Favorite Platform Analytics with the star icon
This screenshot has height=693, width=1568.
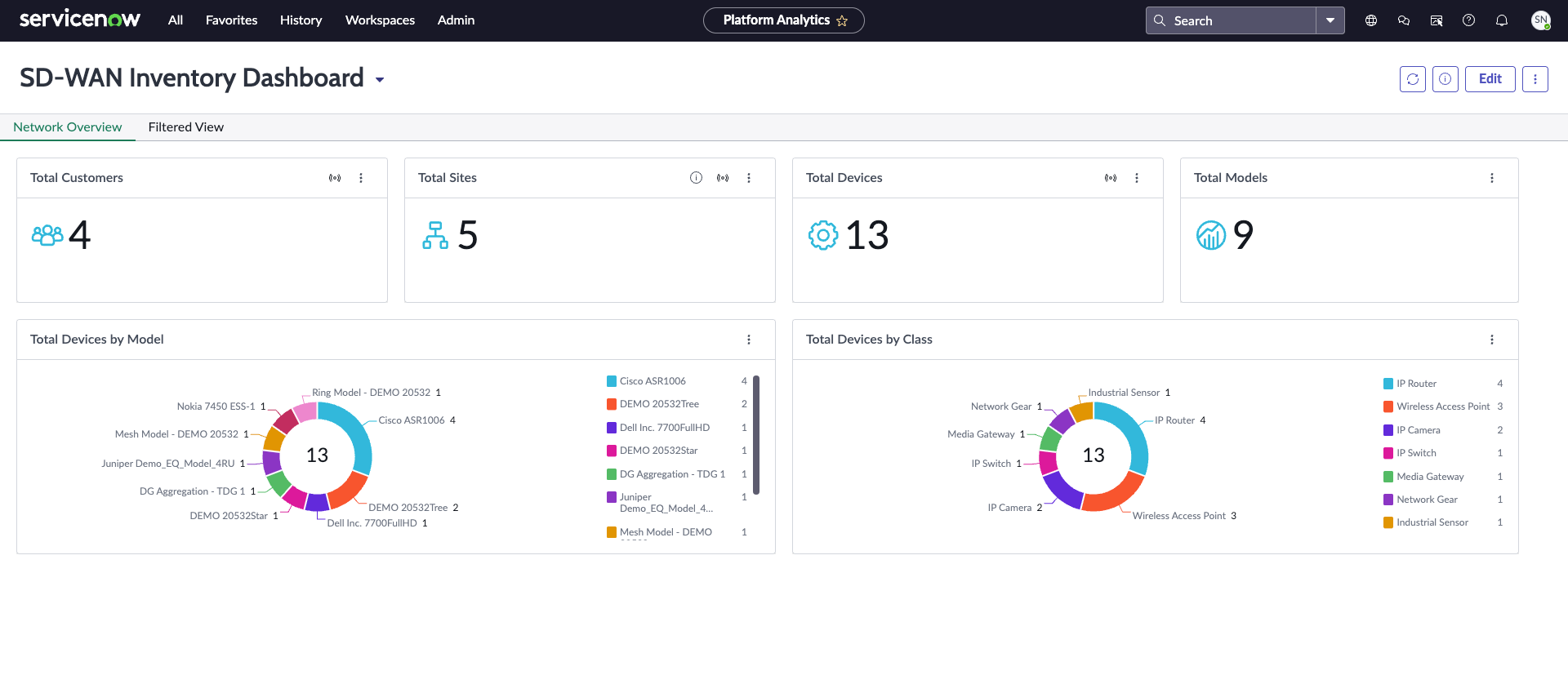point(842,21)
